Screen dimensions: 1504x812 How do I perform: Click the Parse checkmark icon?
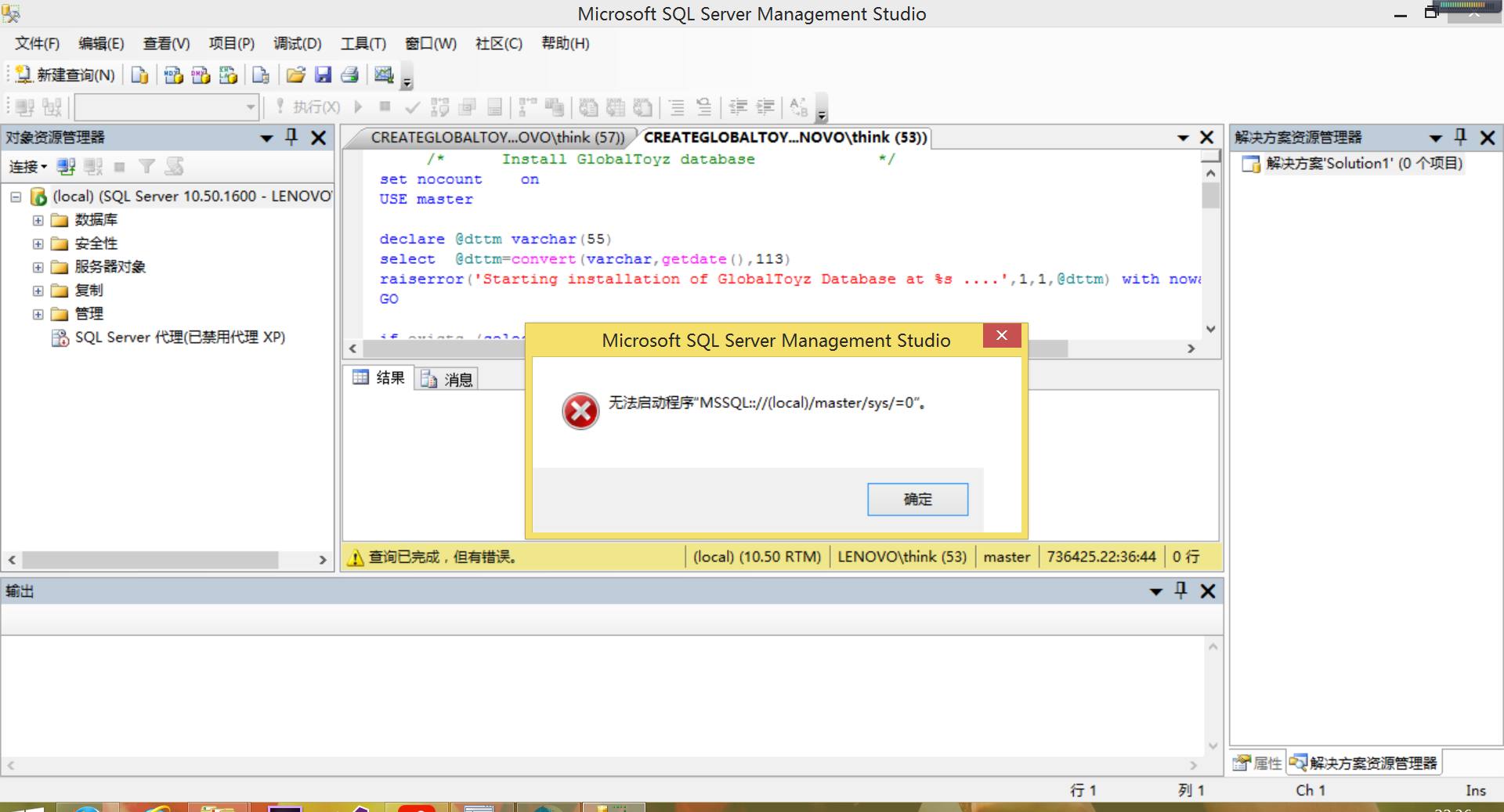click(x=412, y=106)
